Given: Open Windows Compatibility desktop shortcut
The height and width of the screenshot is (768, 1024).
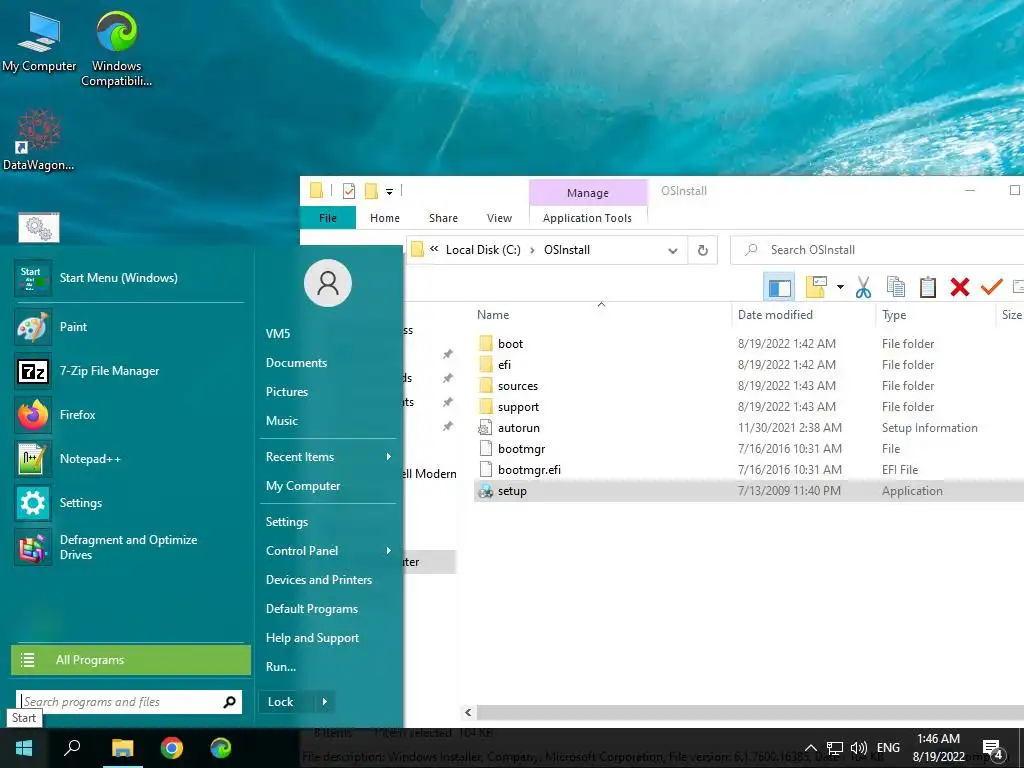Looking at the screenshot, I should coord(116,49).
